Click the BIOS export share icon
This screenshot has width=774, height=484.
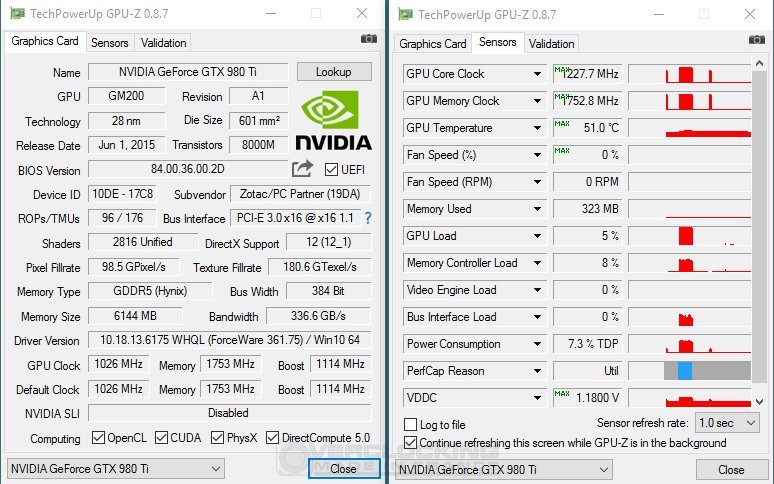pyautogui.click(x=302, y=169)
